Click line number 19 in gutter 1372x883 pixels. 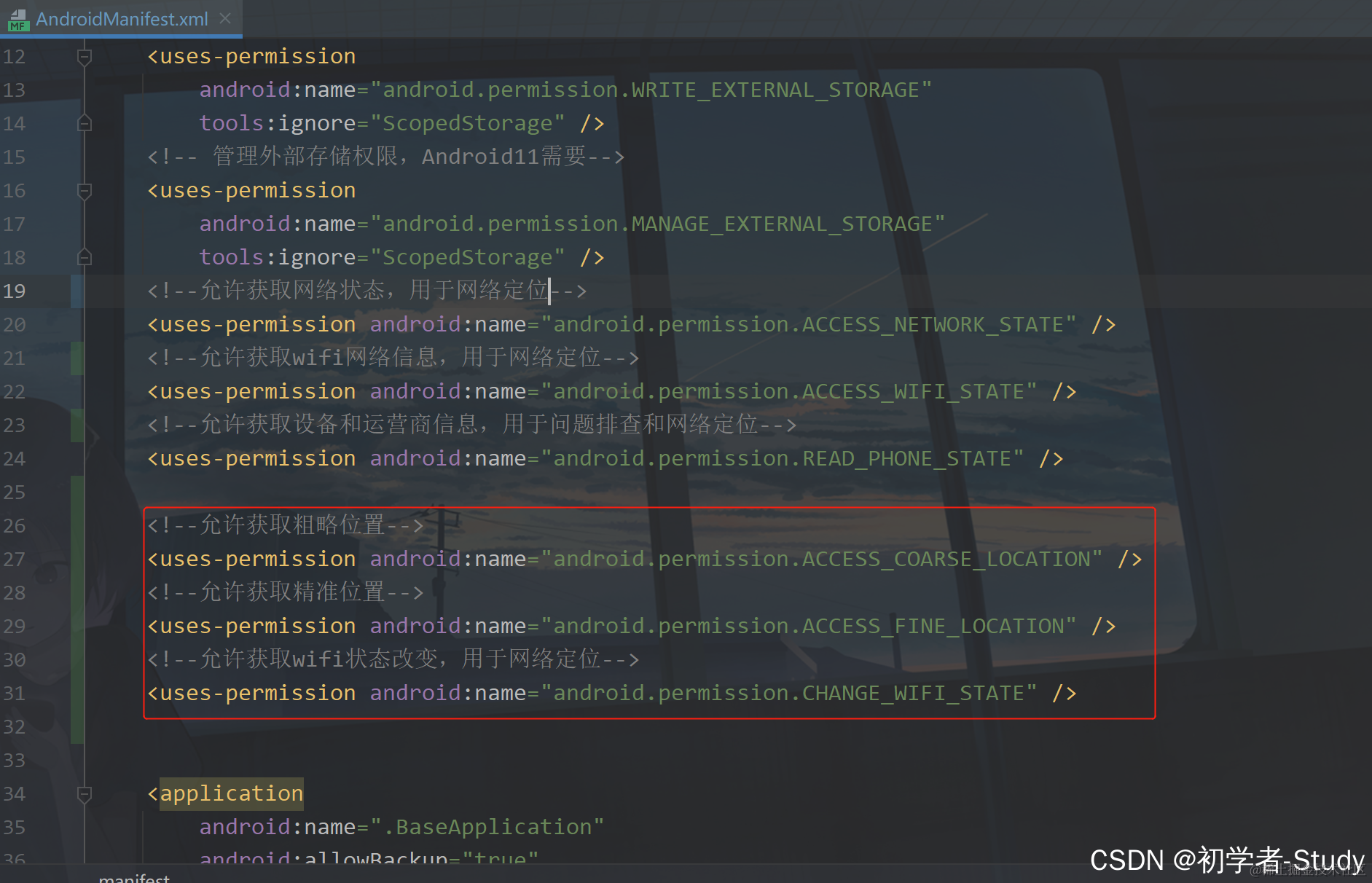(x=15, y=291)
